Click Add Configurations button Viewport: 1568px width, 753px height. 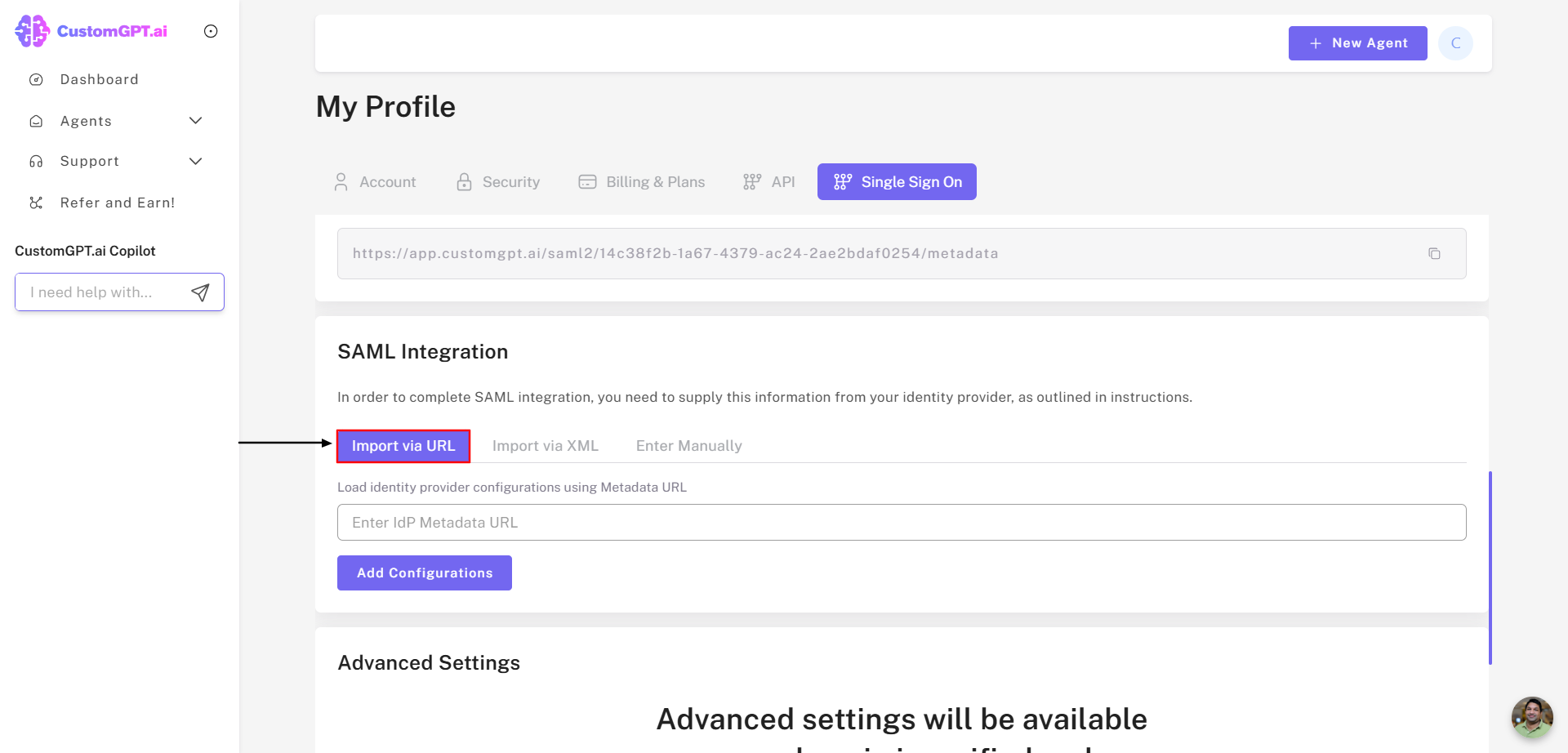point(425,573)
